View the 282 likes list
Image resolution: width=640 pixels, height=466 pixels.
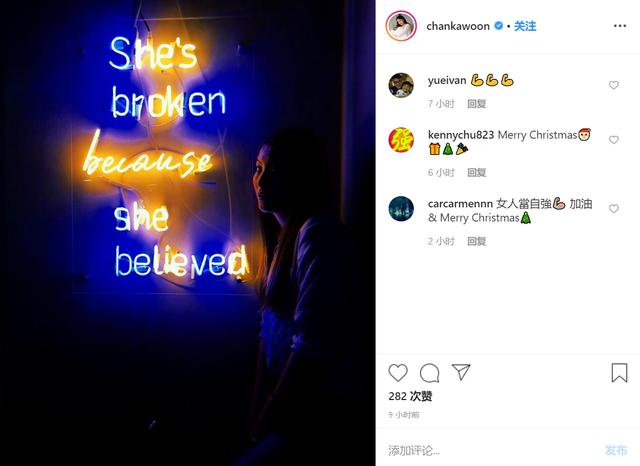(410, 396)
